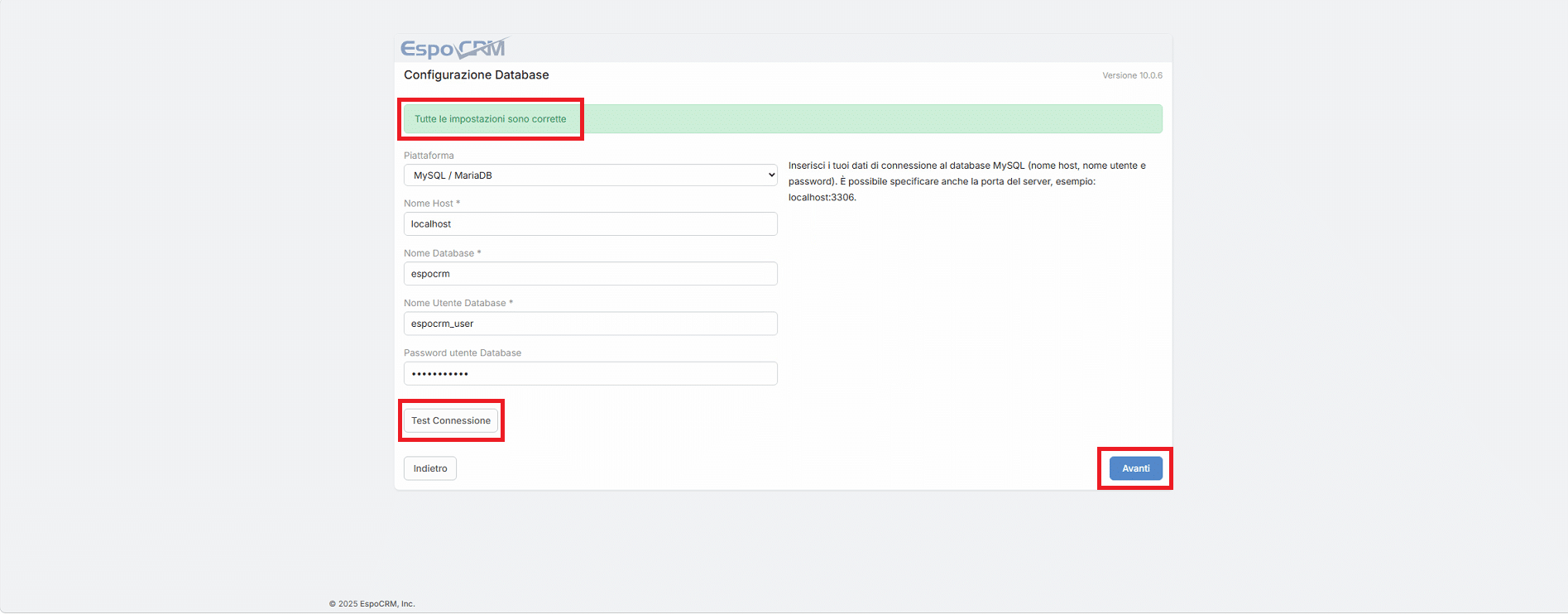Open the Piattaforma MySQL / MariaDB dropdown
This screenshot has height=614, width=1568.
591,175
